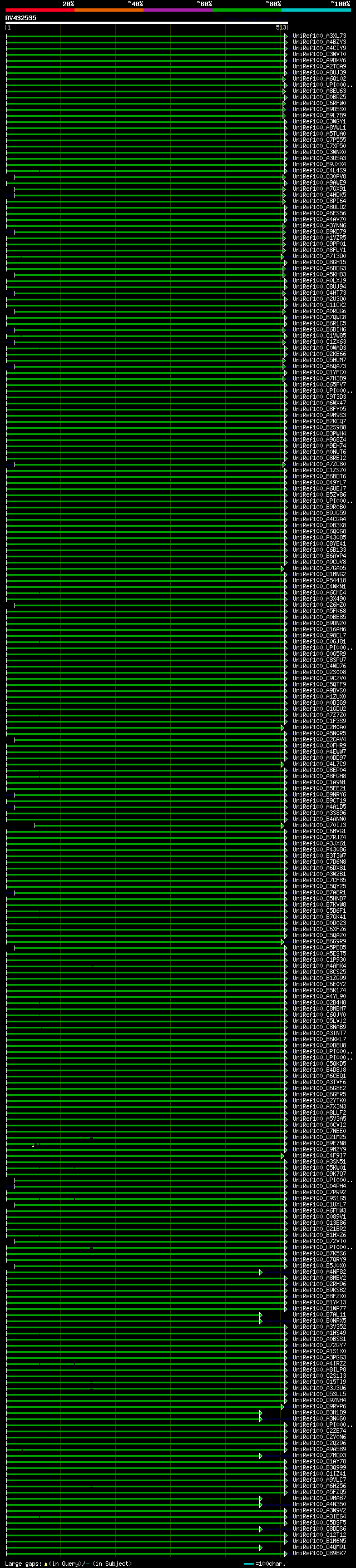Select label UniRef100_B9NRY6
This screenshot has height=1568, width=356.
pos(319,794)
